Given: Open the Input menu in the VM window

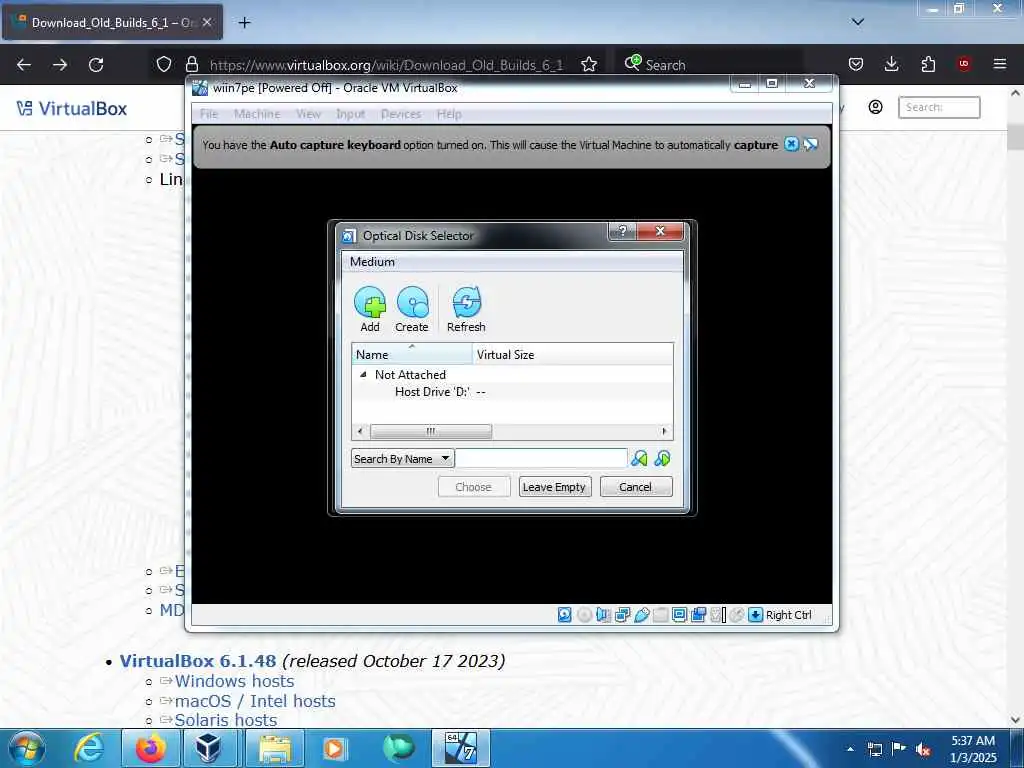Looking at the screenshot, I should (351, 114).
